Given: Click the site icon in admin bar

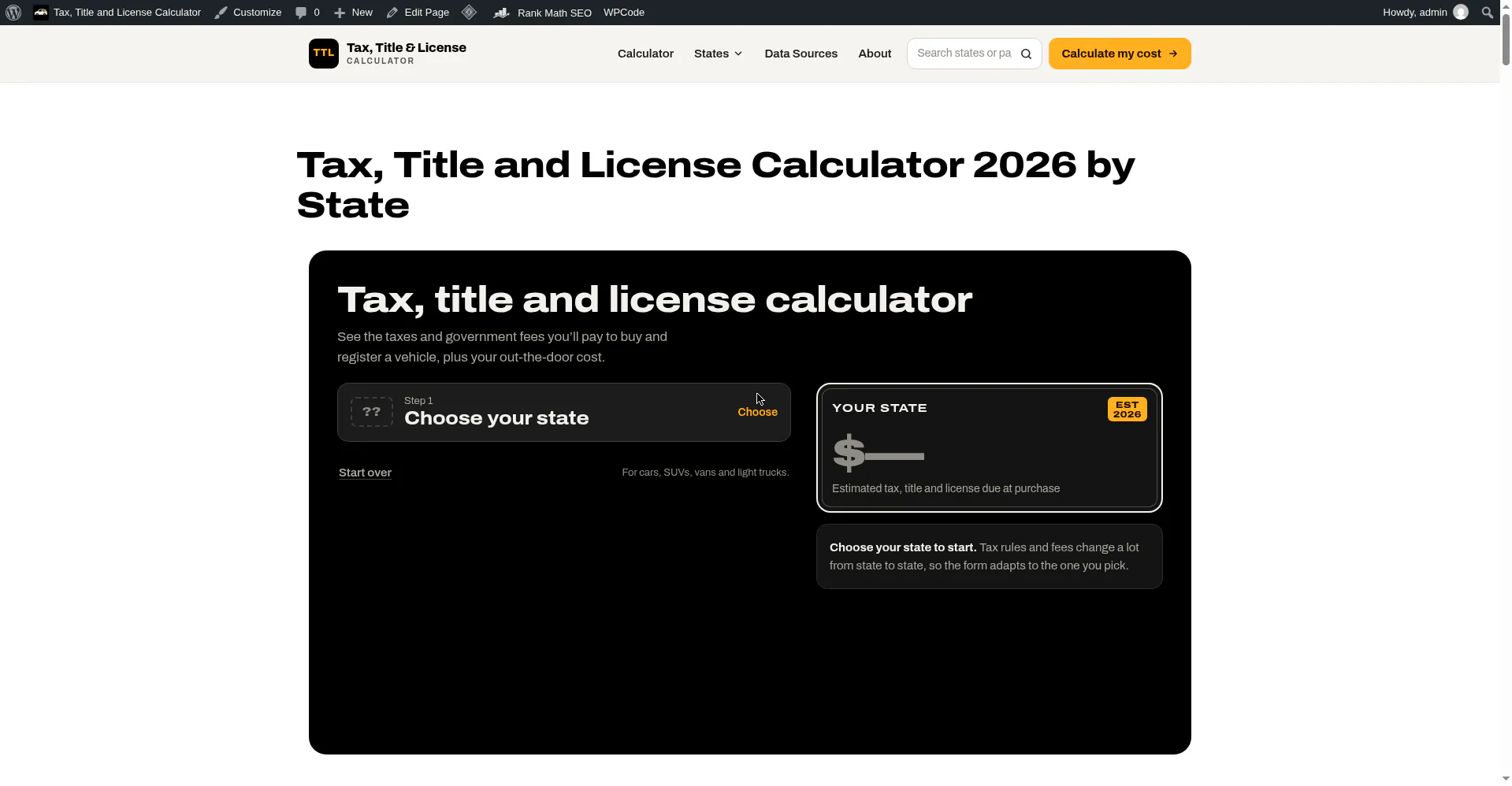Looking at the screenshot, I should pos(41,13).
